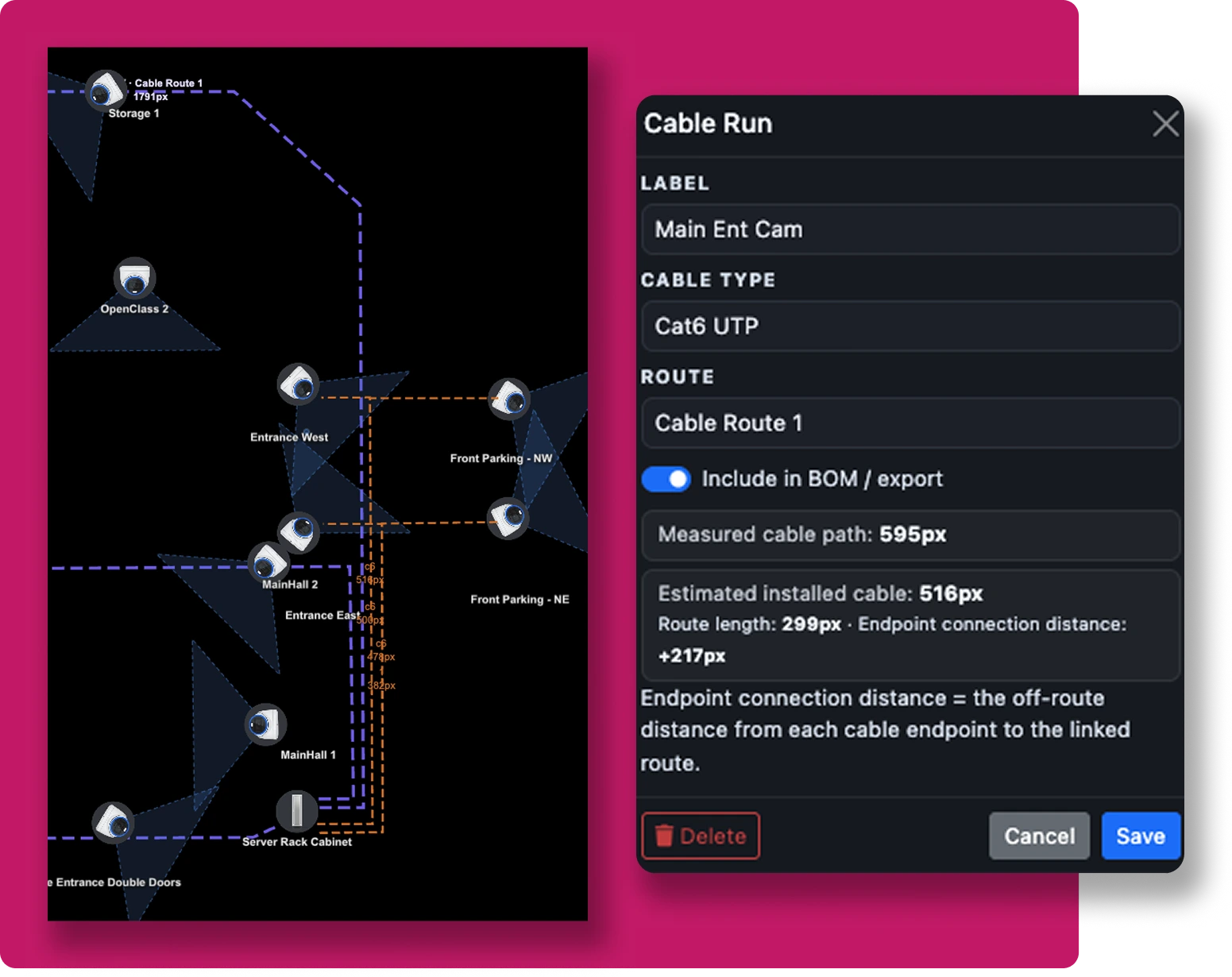
Task: Select the MainHall 2 camera icon
Action: [x=268, y=562]
